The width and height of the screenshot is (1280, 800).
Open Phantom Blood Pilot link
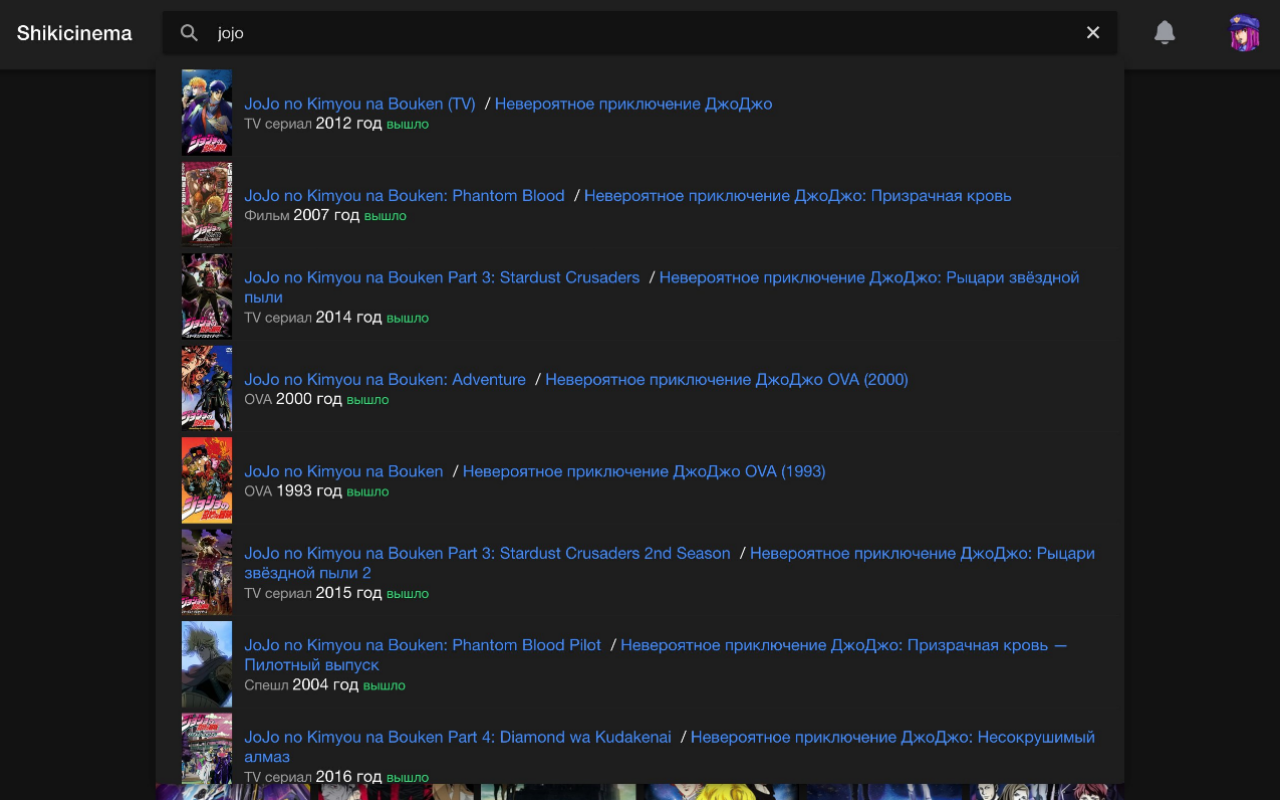(423, 646)
